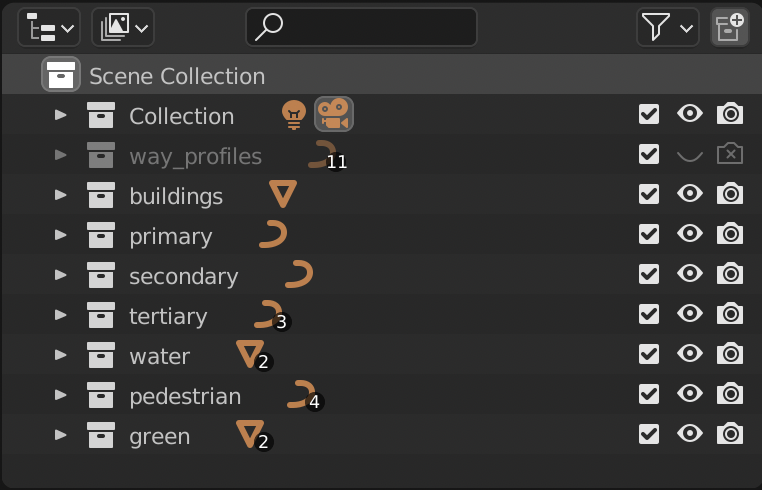Uncheck exclude checkbox for water collection
Screen dimensions: 762x490
(x=649, y=354)
